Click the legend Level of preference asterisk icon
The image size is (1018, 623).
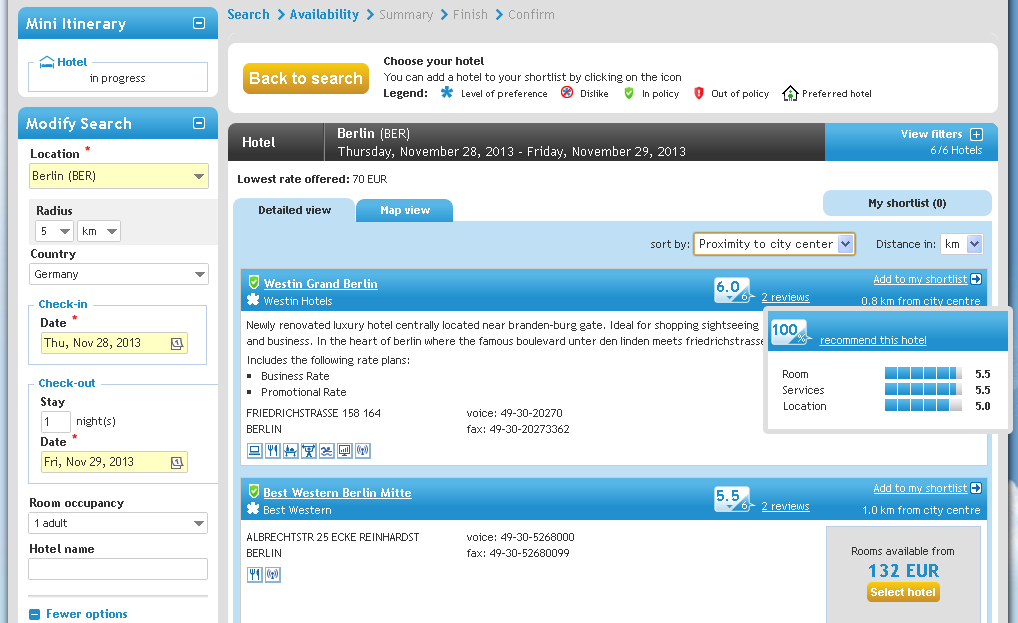click(x=447, y=93)
